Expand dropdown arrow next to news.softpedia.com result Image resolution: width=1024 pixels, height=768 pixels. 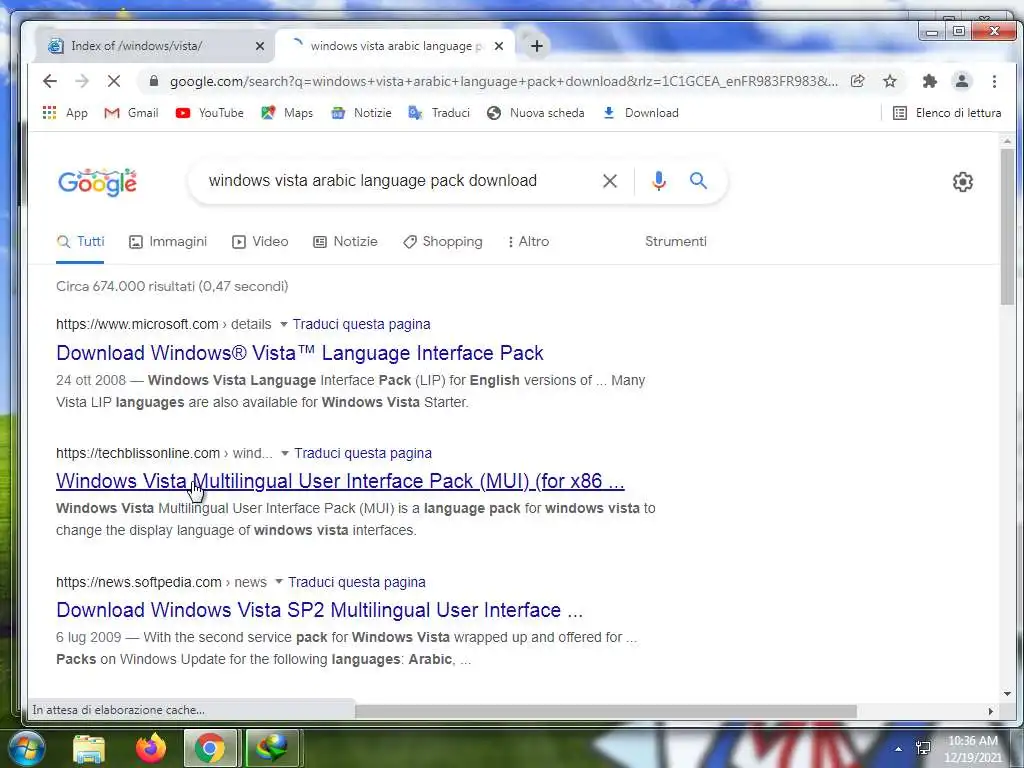pos(278,582)
